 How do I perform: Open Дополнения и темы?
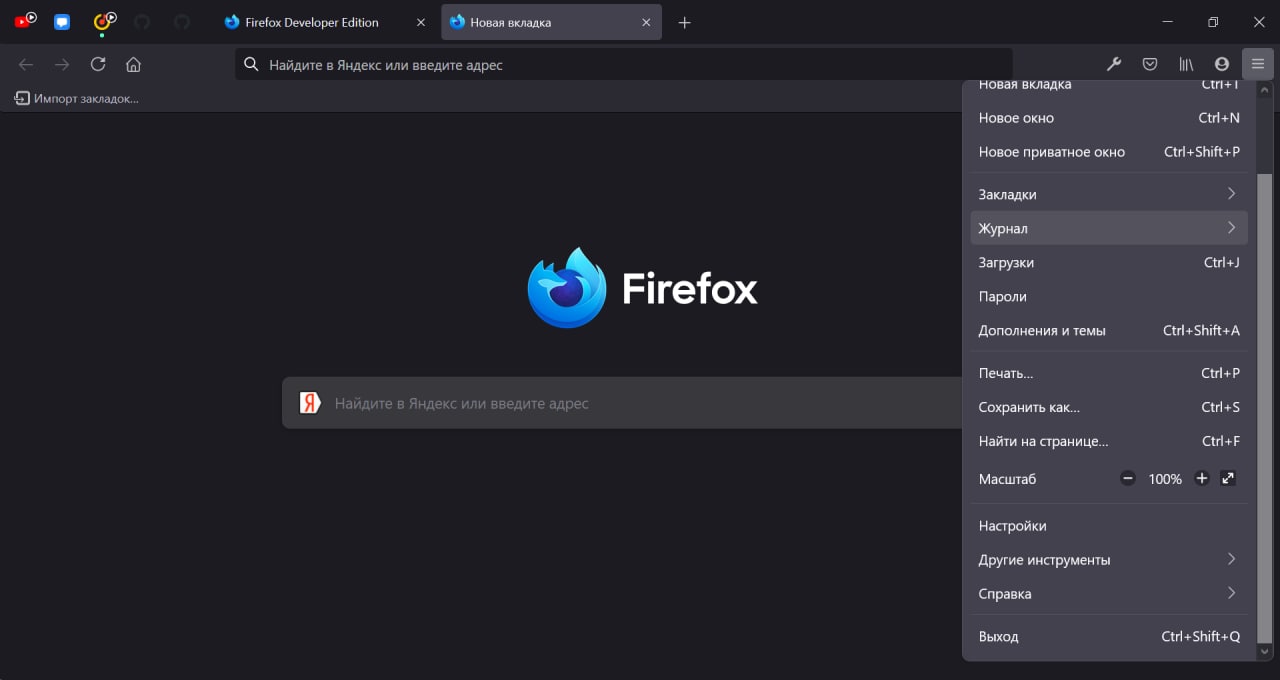click(1109, 330)
